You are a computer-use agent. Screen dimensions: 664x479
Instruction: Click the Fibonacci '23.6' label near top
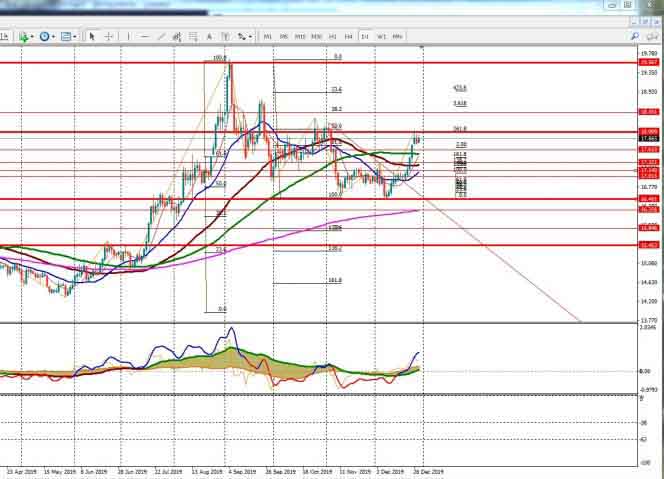(336, 89)
